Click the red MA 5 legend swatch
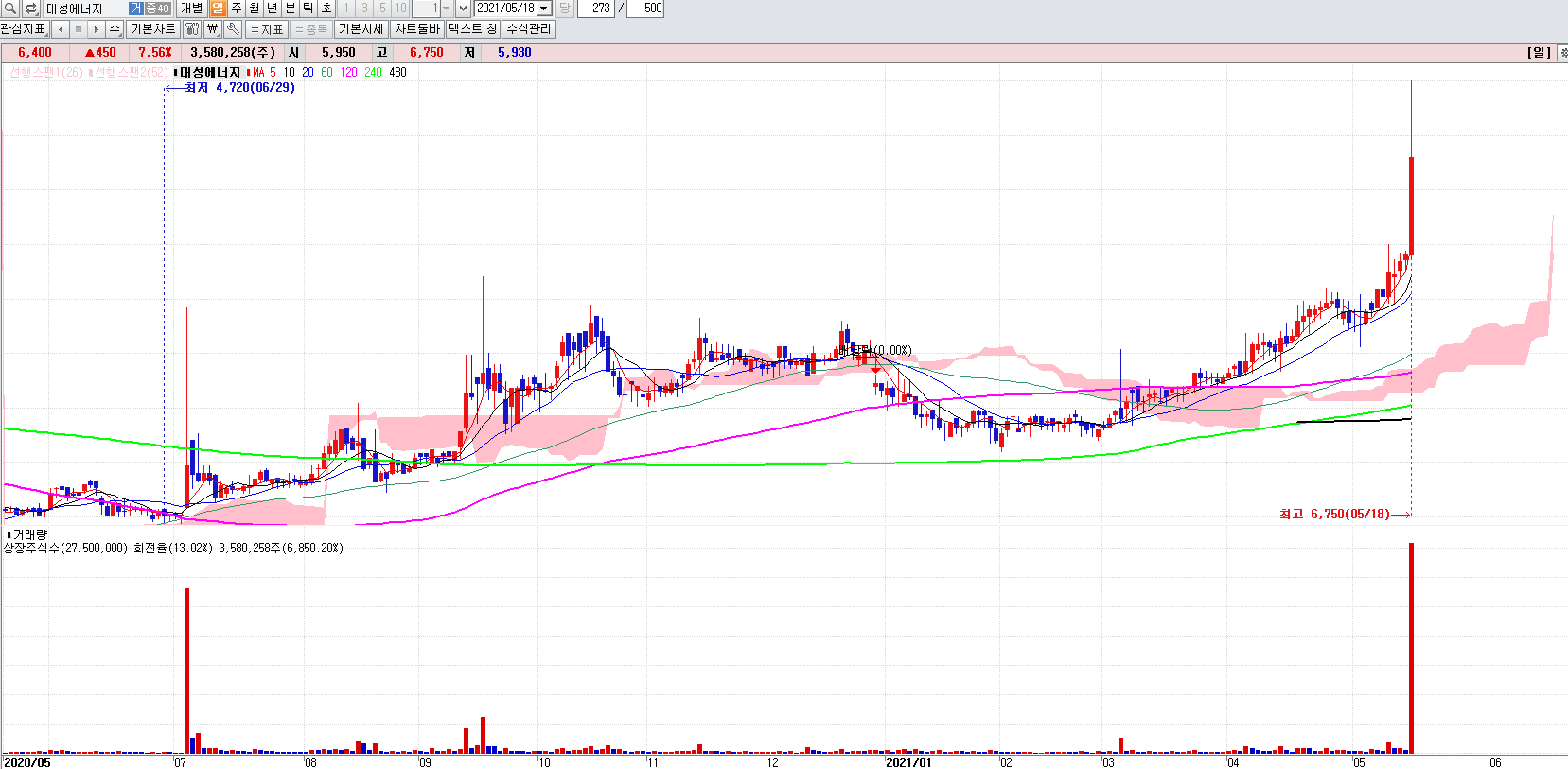The width and height of the screenshot is (1568, 769). [x=249, y=73]
